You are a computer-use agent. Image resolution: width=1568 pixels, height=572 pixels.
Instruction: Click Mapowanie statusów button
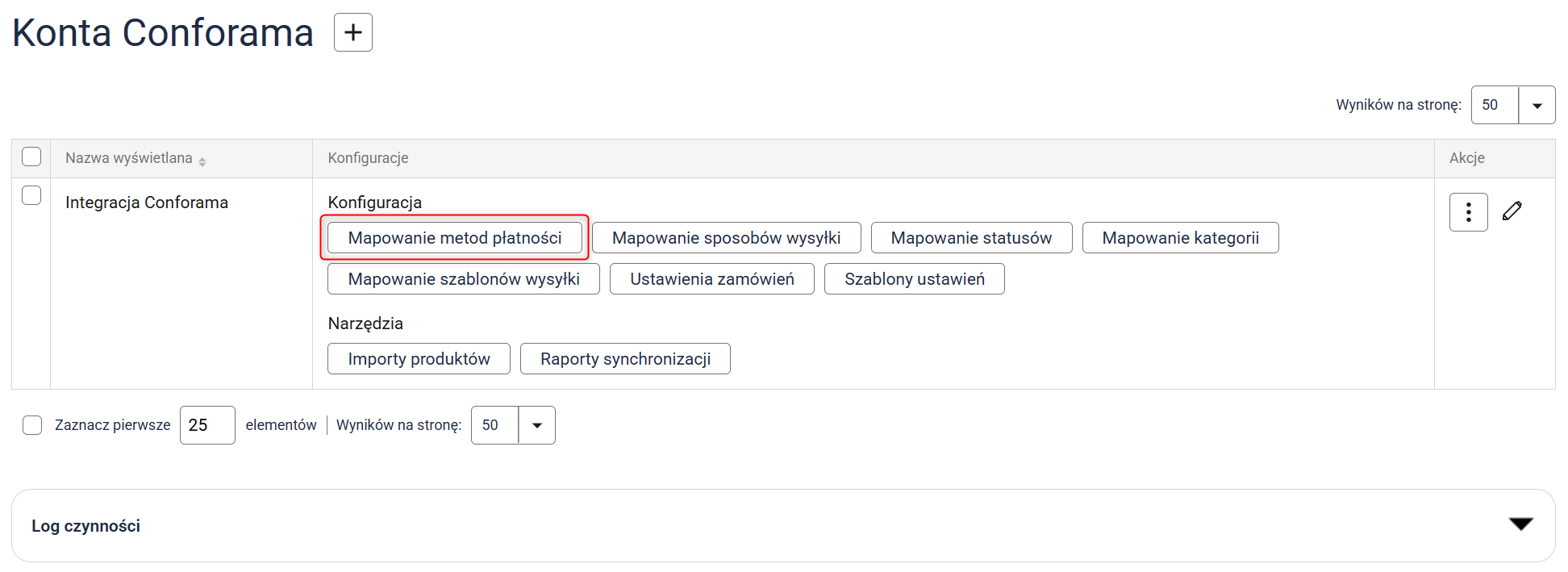pos(971,238)
